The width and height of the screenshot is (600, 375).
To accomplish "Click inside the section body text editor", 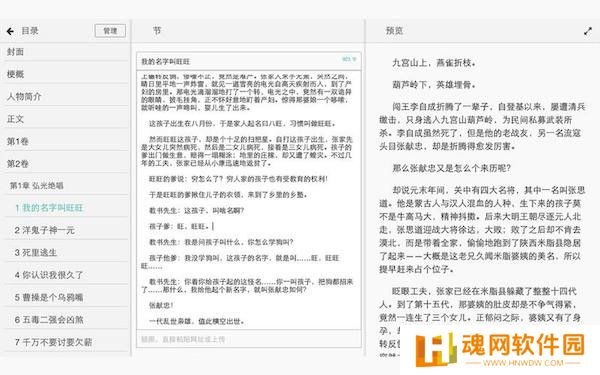I will click(x=249, y=200).
